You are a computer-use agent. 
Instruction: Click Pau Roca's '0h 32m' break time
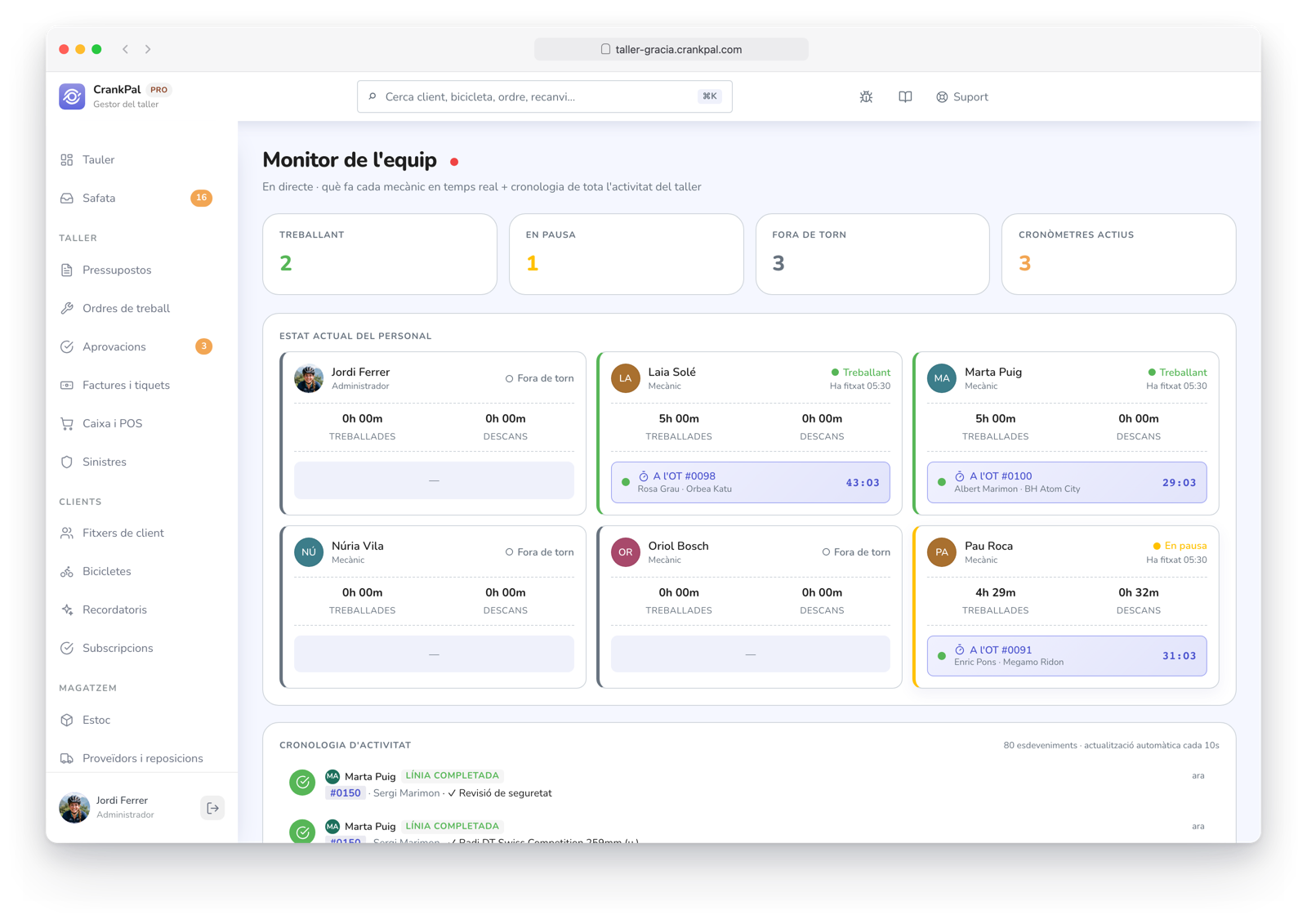click(x=1139, y=592)
